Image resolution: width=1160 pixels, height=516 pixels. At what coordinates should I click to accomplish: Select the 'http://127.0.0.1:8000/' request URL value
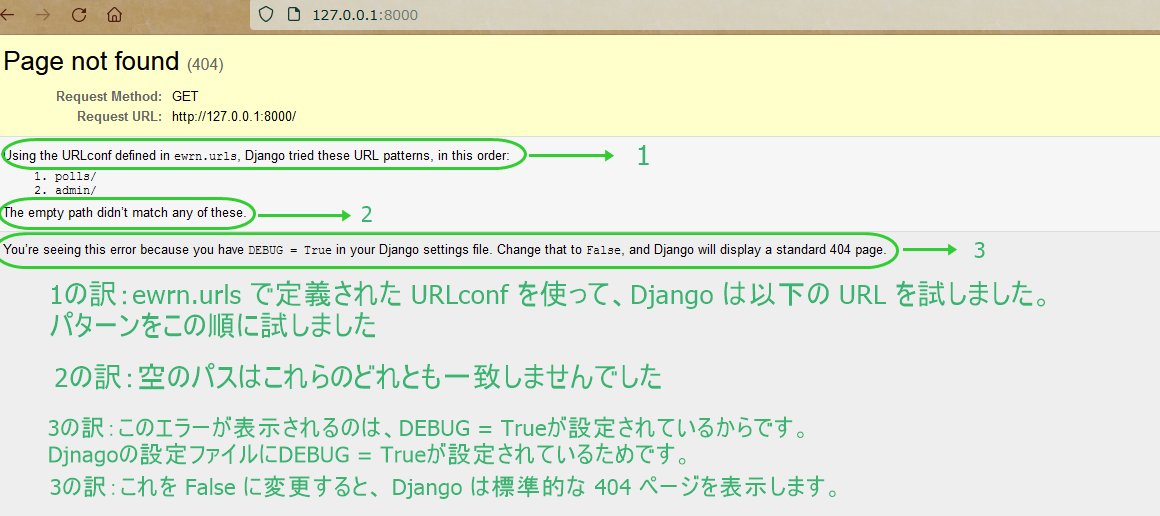234,116
